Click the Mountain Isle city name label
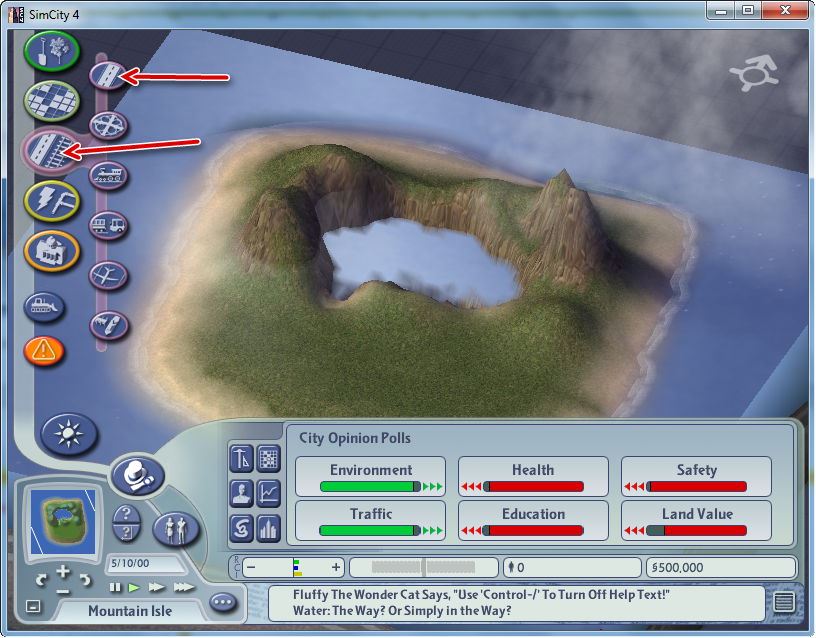The height and width of the screenshot is (638, 816). click(130, 610)
